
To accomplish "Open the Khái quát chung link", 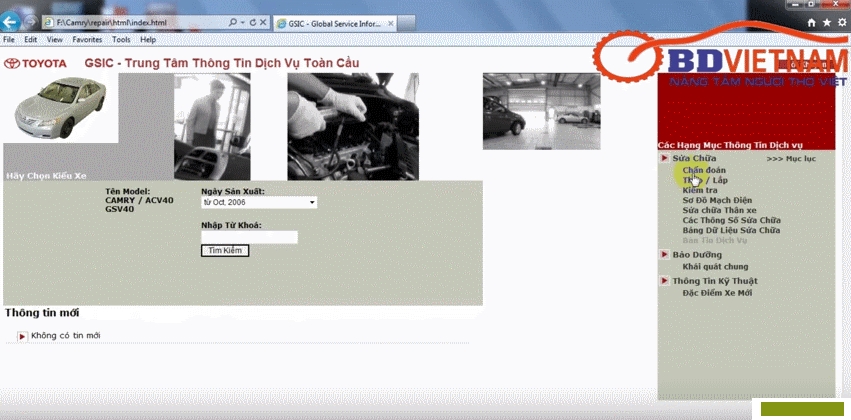I will pos(715,266).
